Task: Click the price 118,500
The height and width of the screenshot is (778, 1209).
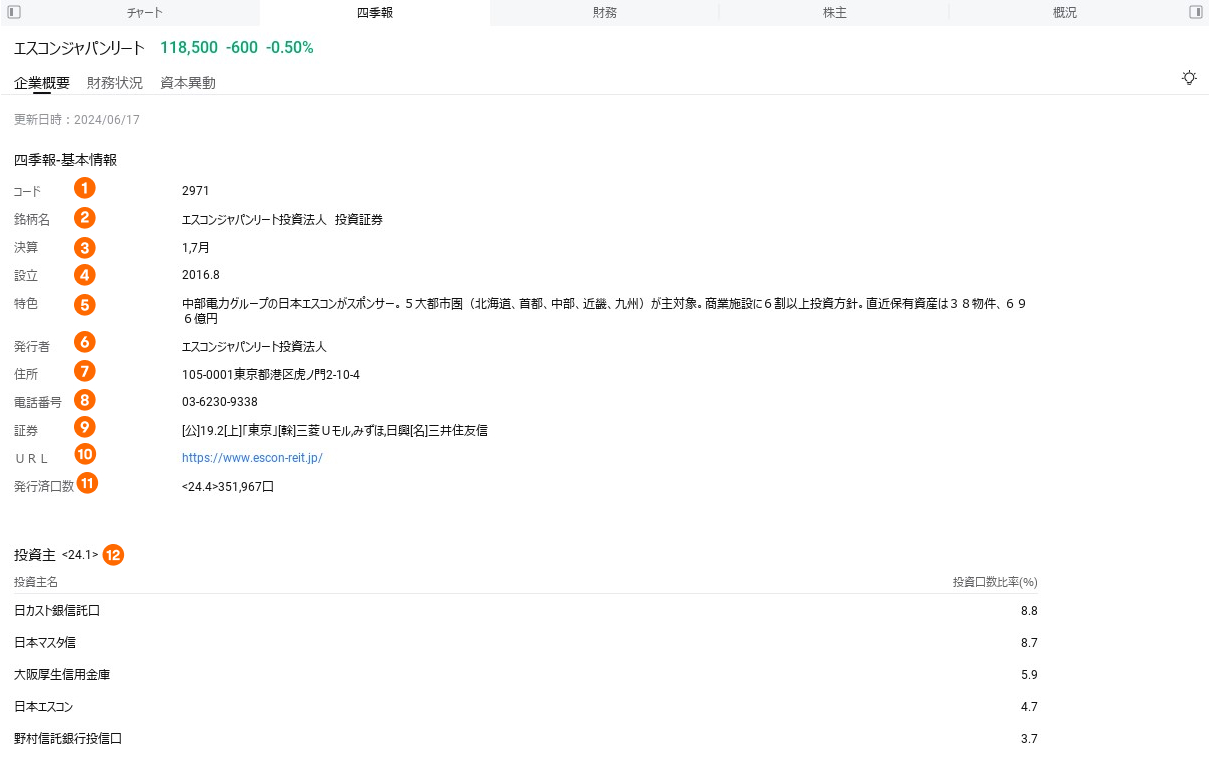Action: coord(189,48)
